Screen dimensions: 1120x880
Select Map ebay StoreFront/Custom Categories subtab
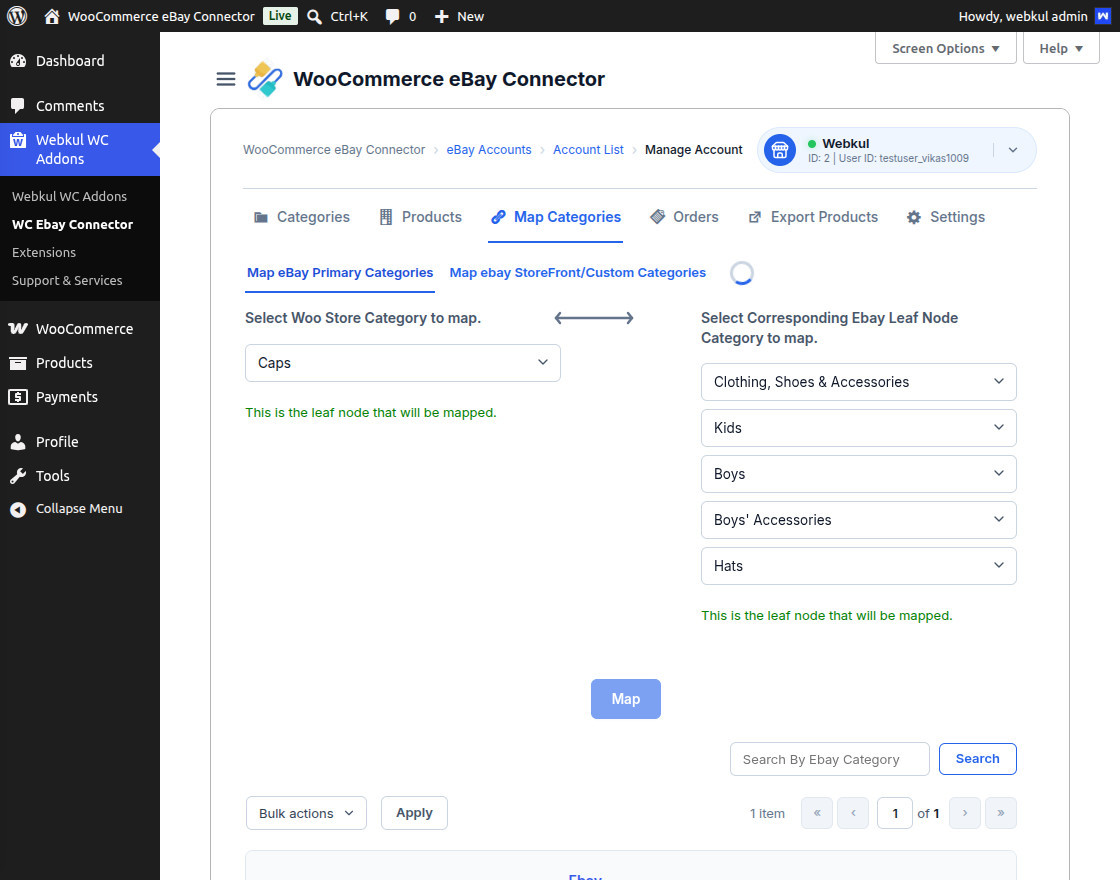pos(577,273)
